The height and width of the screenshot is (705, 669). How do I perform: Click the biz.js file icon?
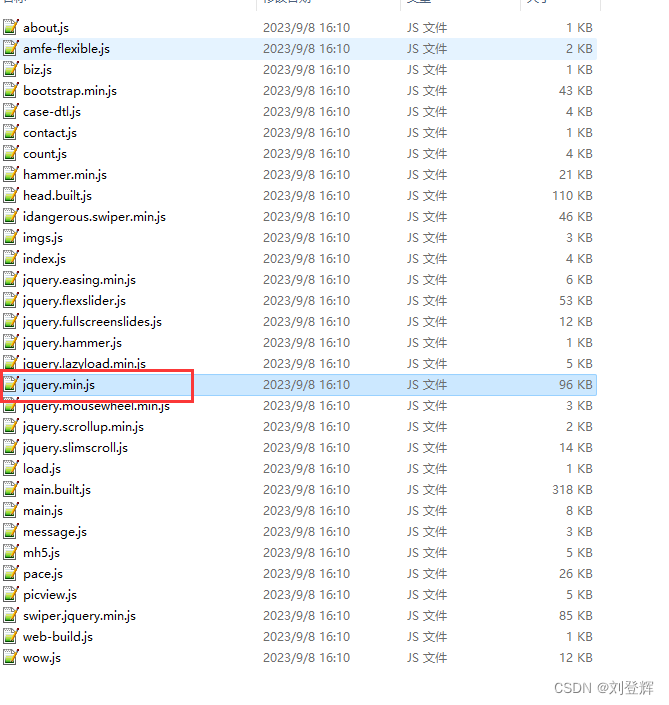(x=11, y=70)
